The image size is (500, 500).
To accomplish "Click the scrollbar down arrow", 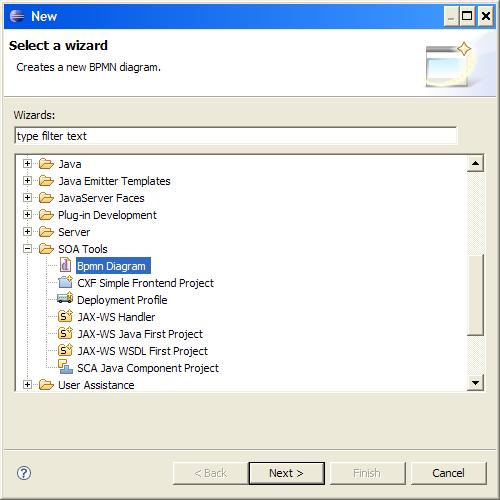I will (475, 382).
